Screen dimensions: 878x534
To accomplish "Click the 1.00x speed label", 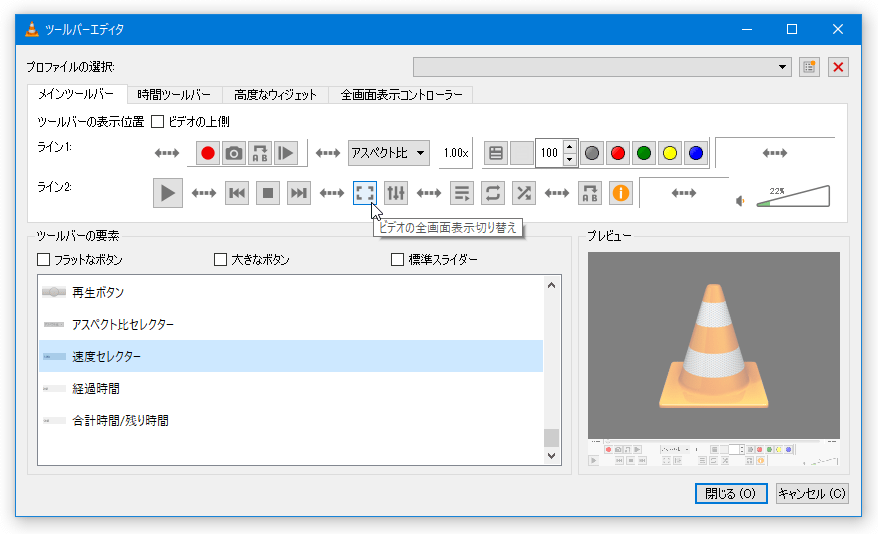I will coord(456,153).
